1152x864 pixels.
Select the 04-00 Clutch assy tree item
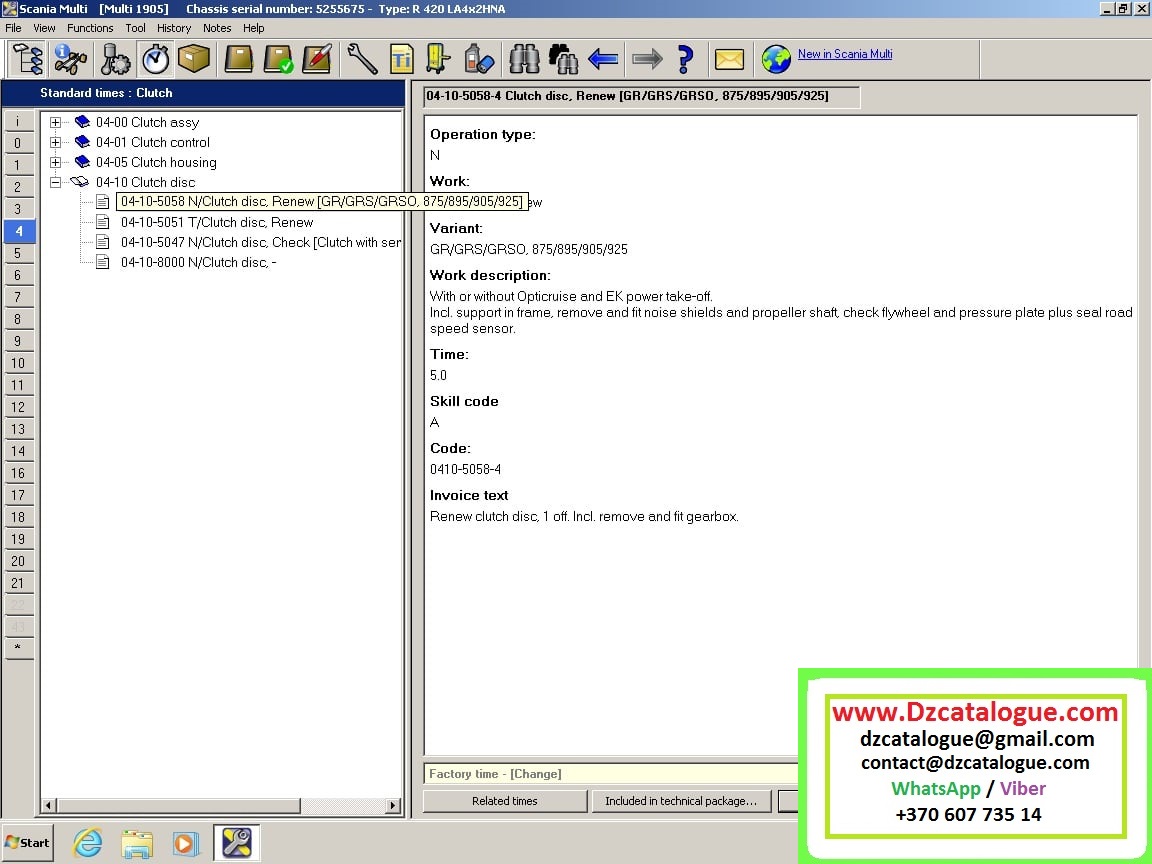[x=147, y=122]
